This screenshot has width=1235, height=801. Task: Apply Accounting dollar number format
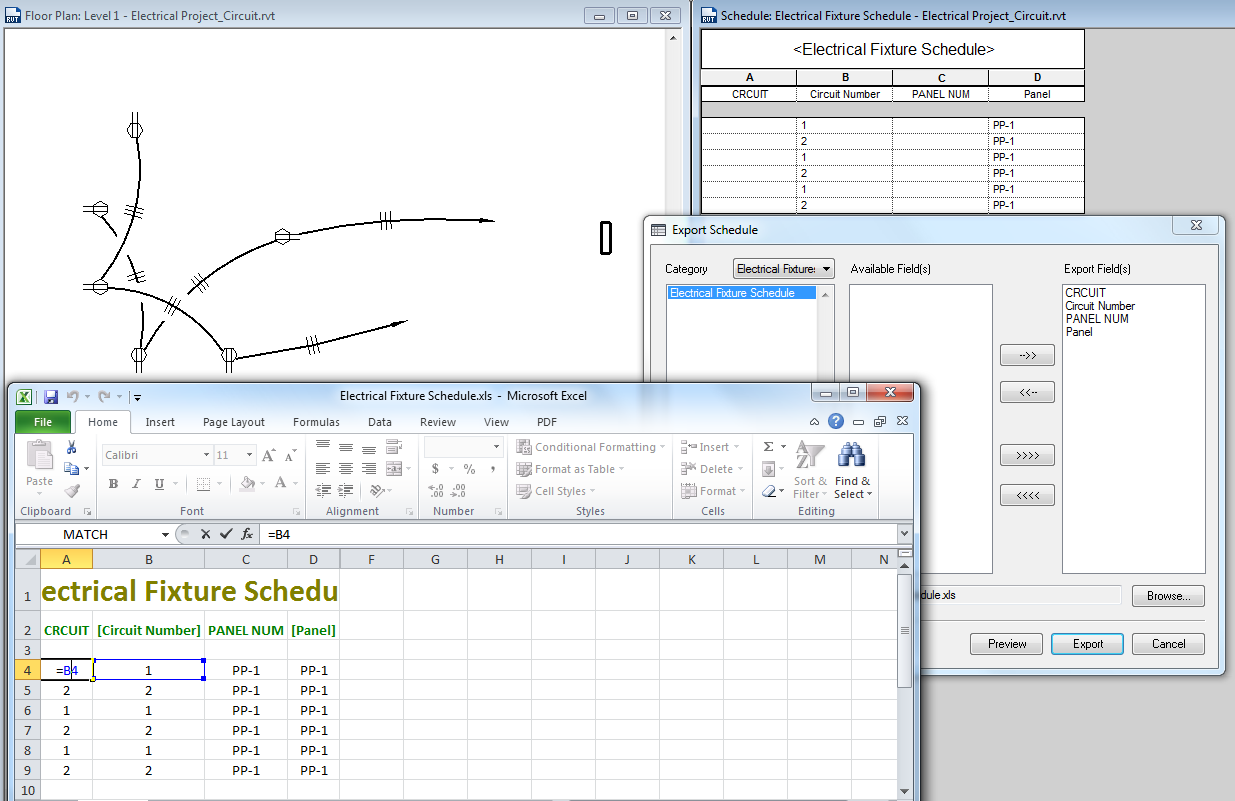pos(435,468)
